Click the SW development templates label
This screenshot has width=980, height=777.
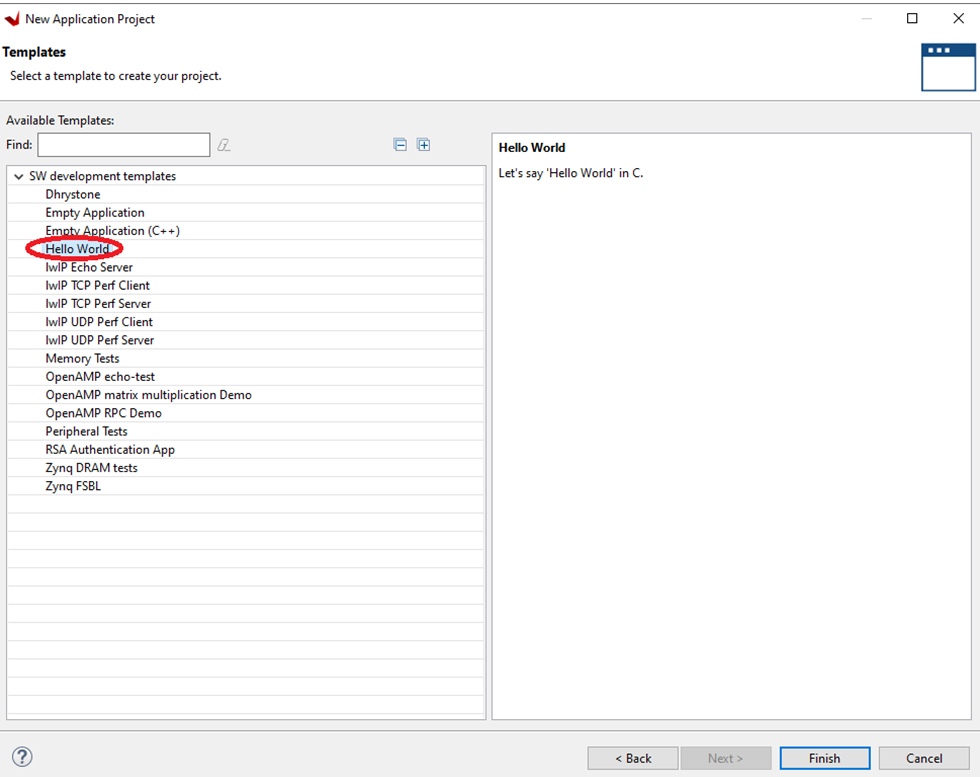tap(102, 176)
